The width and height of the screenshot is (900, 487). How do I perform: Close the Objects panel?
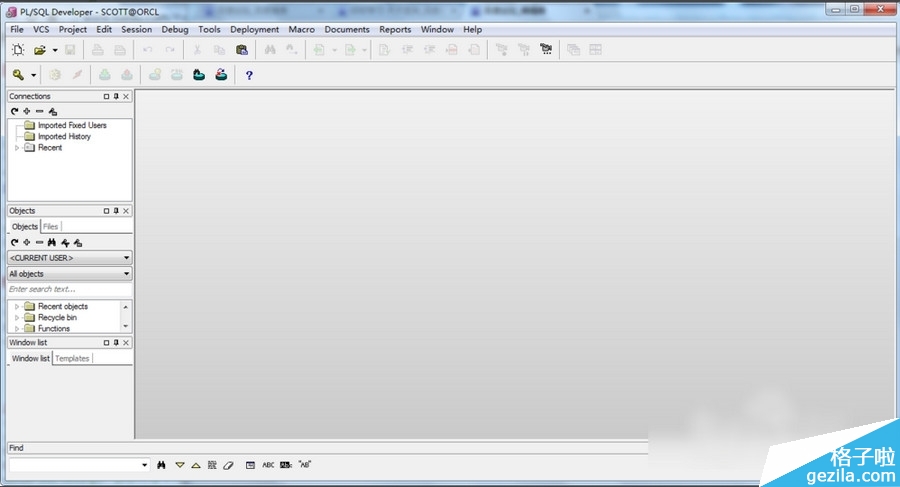(x=126, y=211)
